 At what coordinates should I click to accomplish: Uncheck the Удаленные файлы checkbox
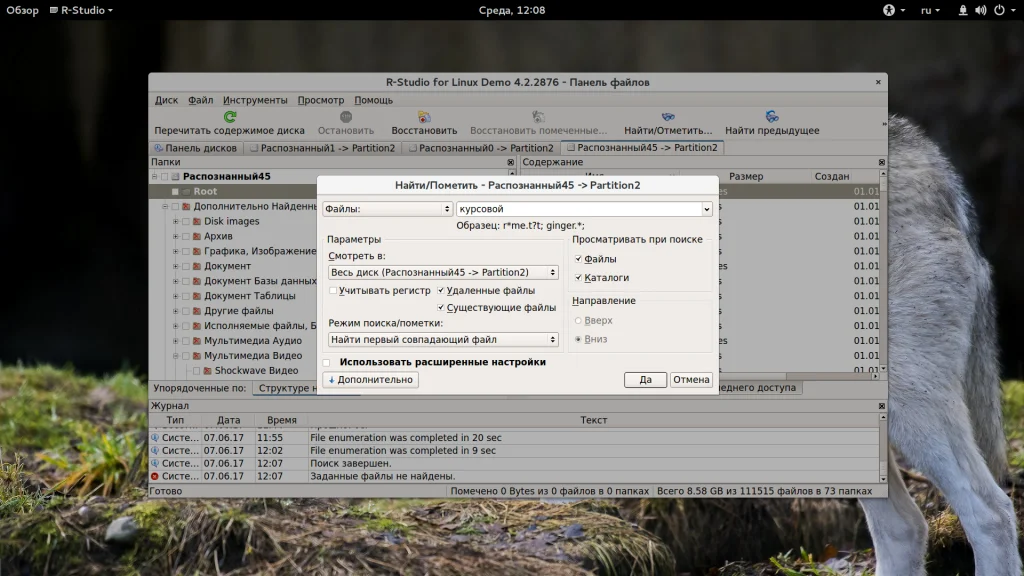pos(442,290)
